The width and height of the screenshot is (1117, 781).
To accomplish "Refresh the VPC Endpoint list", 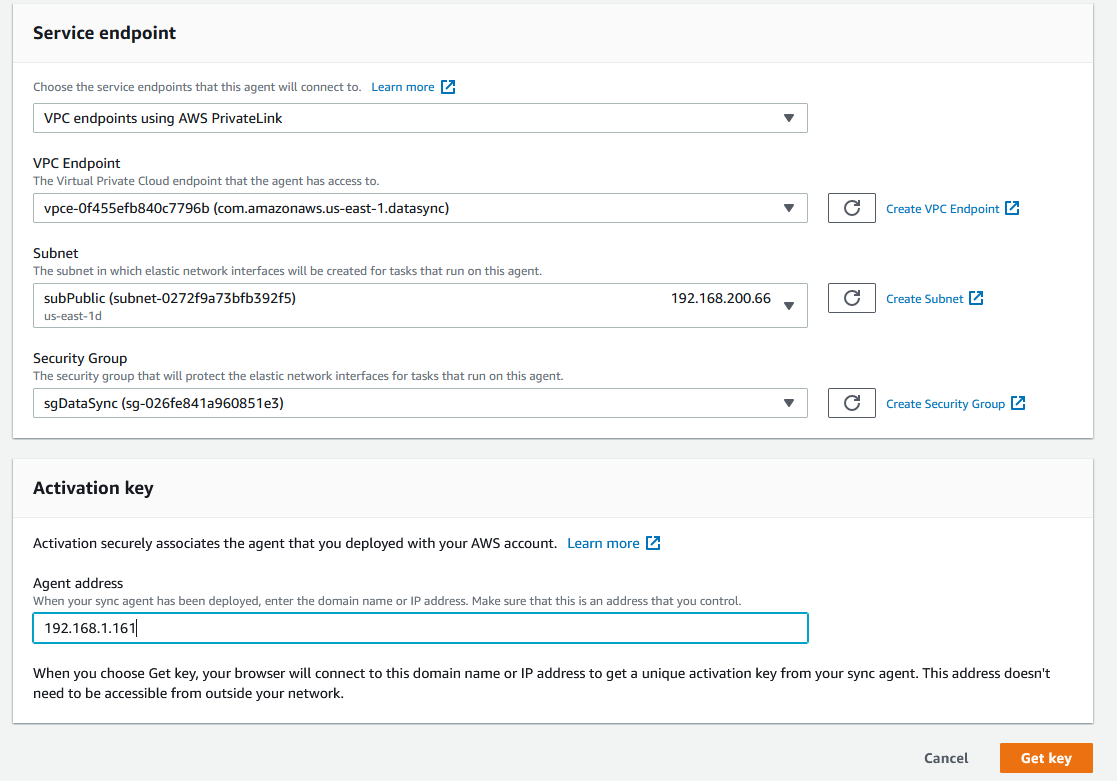I will click(x=851, y=208).
